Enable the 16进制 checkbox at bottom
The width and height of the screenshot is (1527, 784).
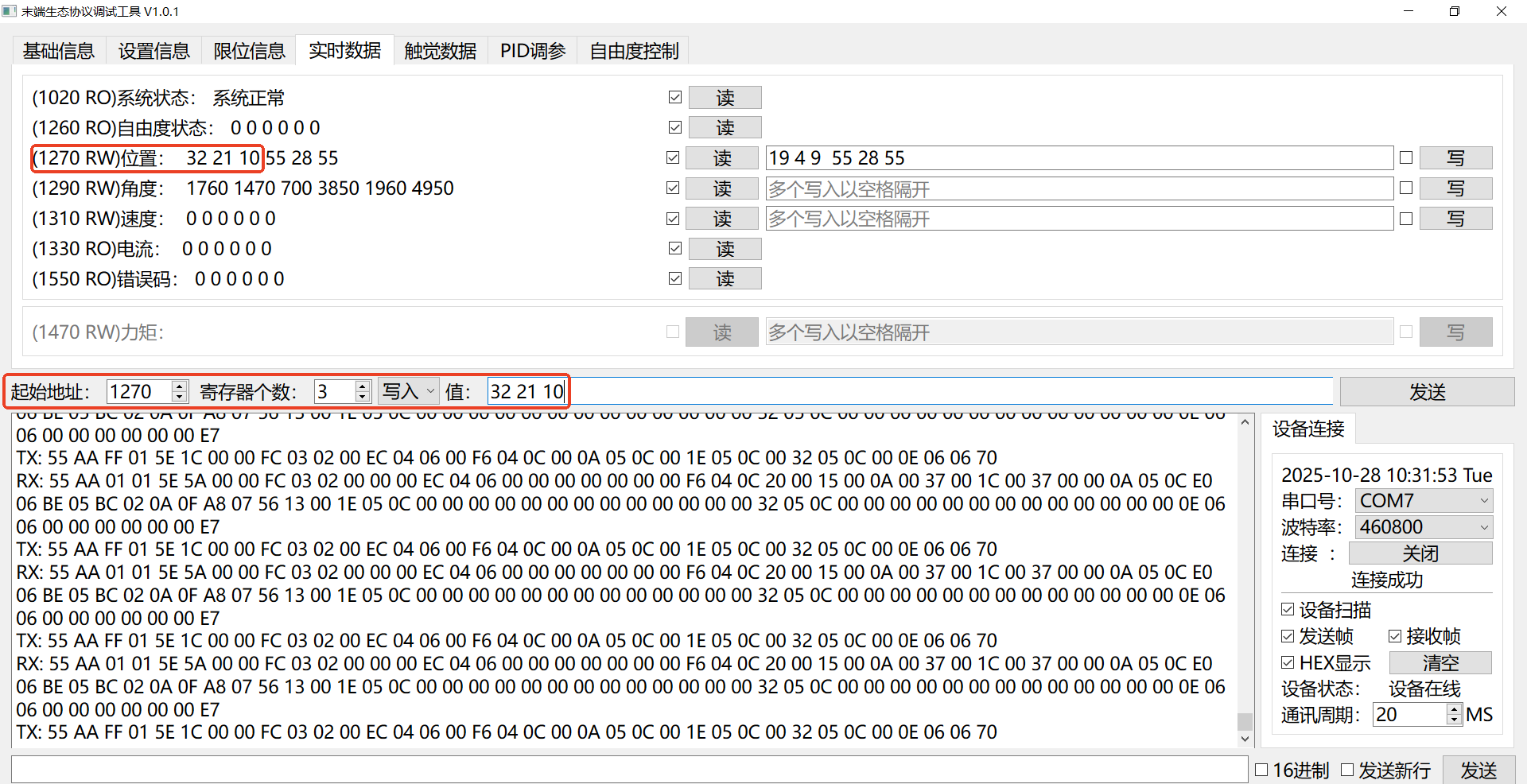pos(1261,769)
